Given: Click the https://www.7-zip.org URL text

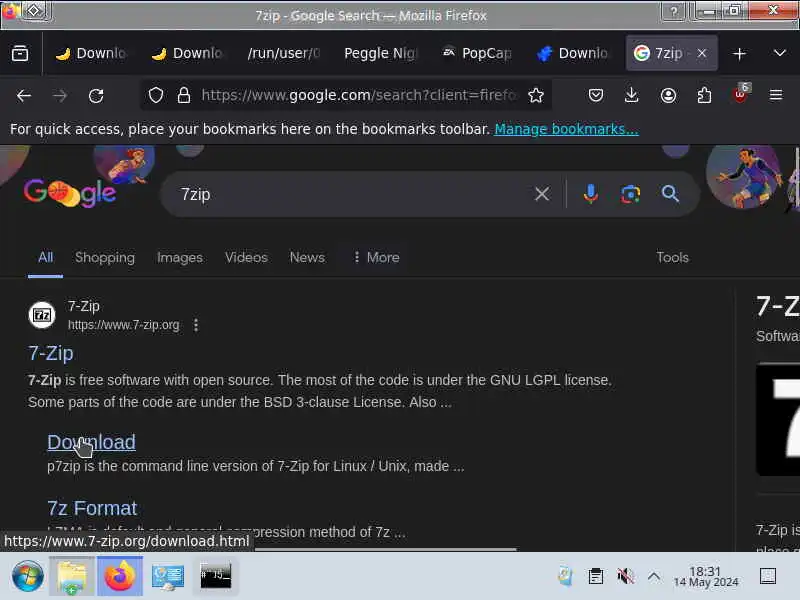Looking at the screenshot, I should [x=123, y=325].
